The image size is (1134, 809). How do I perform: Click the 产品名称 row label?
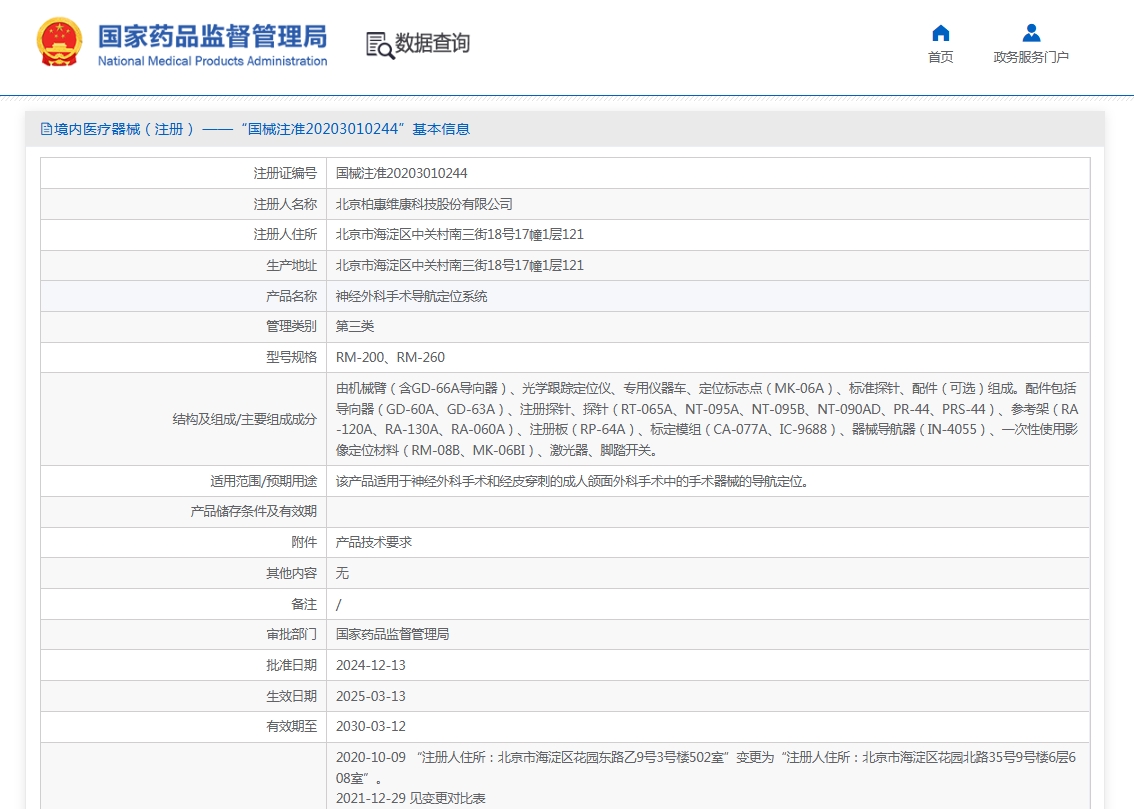click(x=291, y=296)
